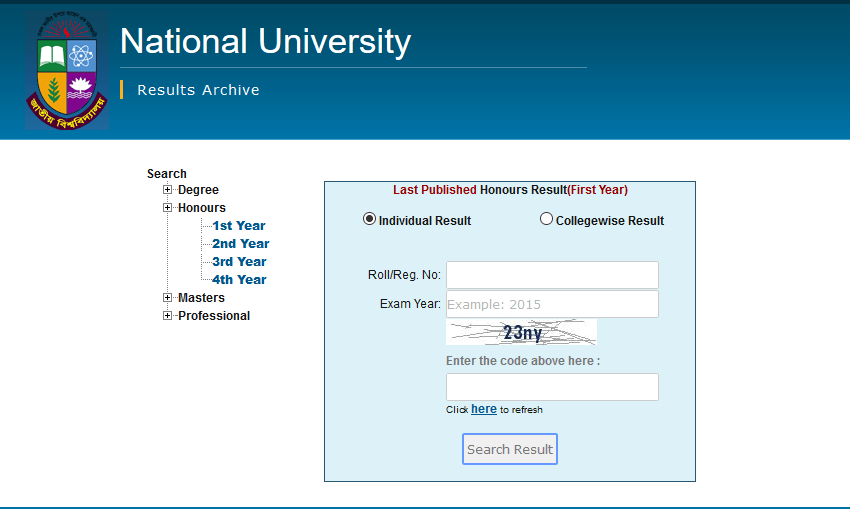Viewport: 850px width, 509px height.
Task: Open the 1st Year Honours results
Action: (238, 226)
